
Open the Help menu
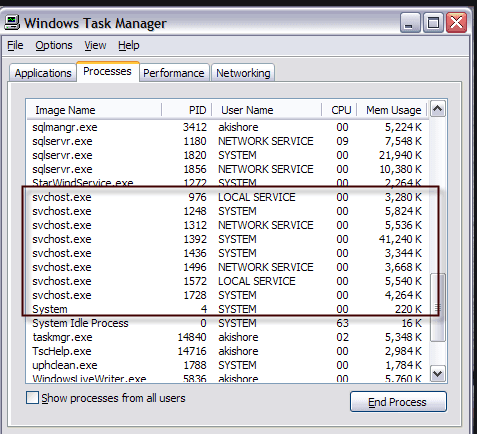pos(129,45)
